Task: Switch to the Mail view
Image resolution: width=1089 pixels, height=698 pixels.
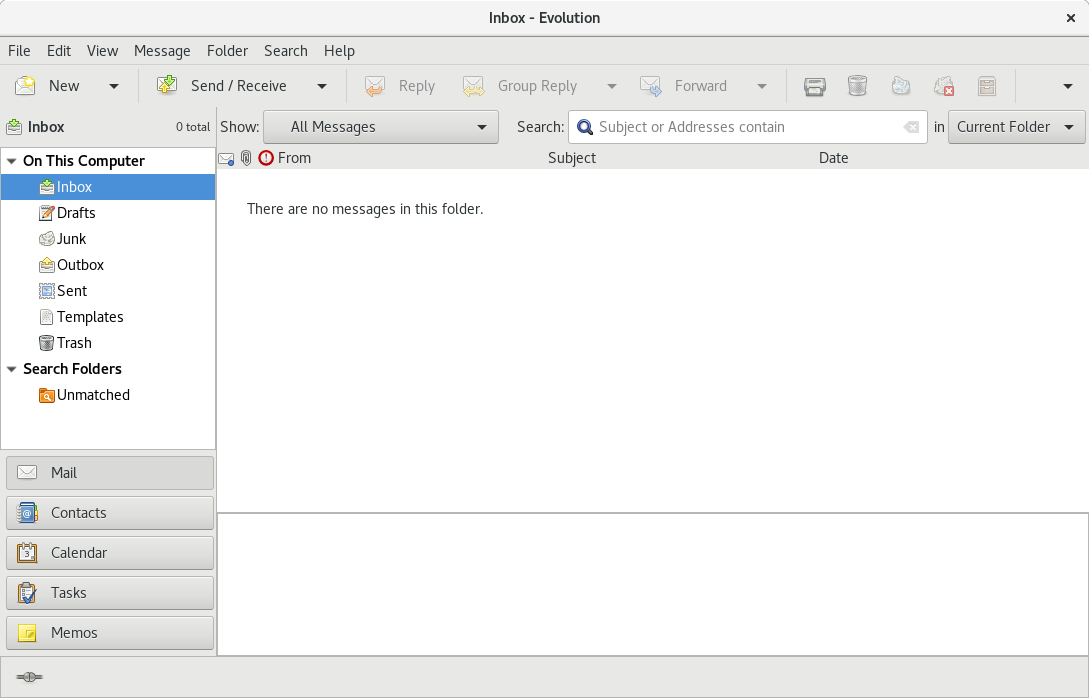Action: click(x=110, y=473)
